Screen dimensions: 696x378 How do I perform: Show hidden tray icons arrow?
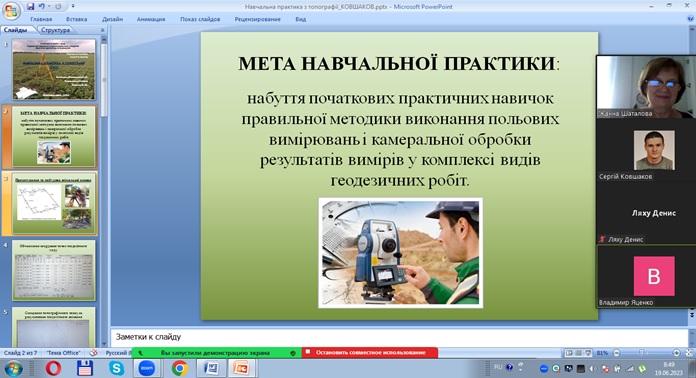coord(522,368)
